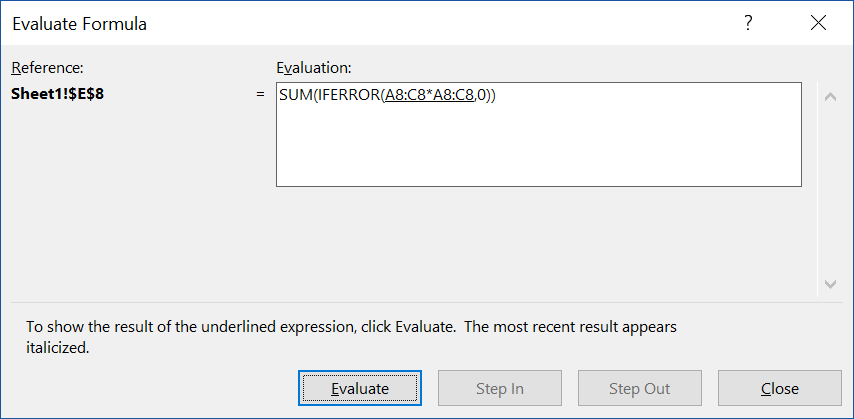Viewport: 854px width, 419px height.
Task: Click the scroll up arrow beside Evaluation box
Action: [828, 97]
